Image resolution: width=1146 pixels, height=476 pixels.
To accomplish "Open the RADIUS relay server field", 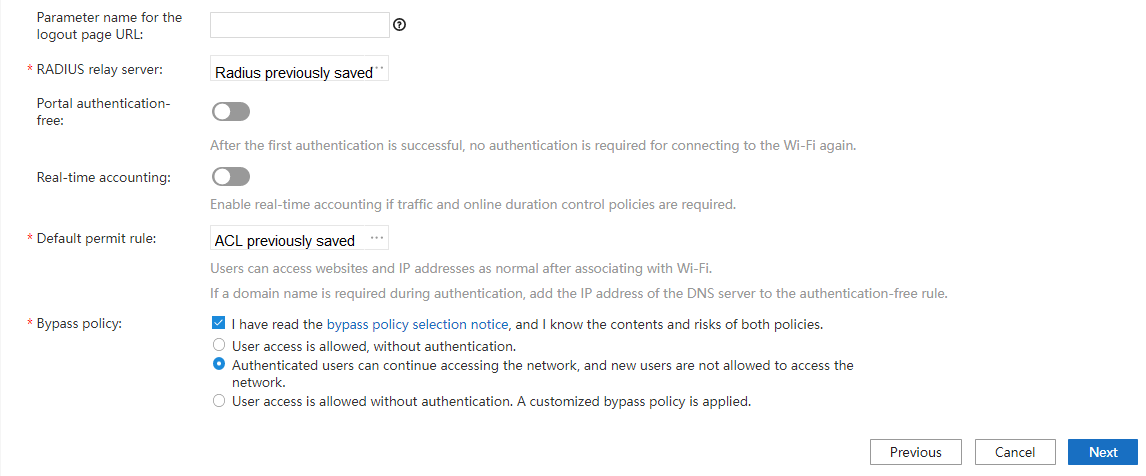I will pos(292,73).
